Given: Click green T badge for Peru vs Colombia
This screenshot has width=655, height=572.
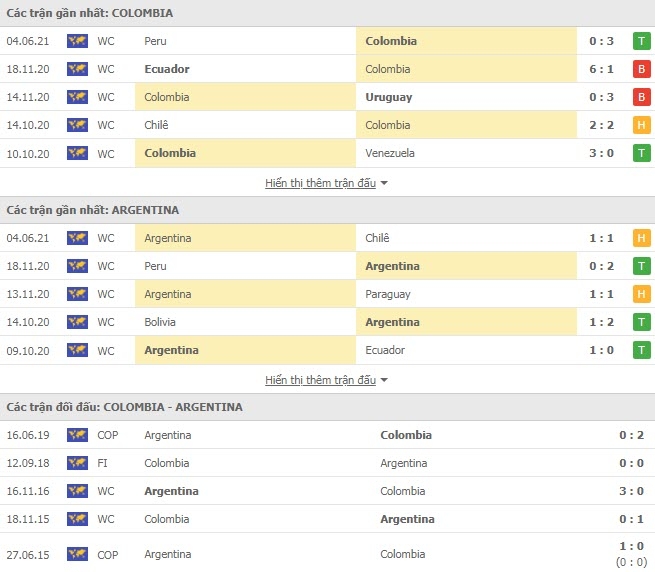Looking at the screenshot, I should pos(642,41).
